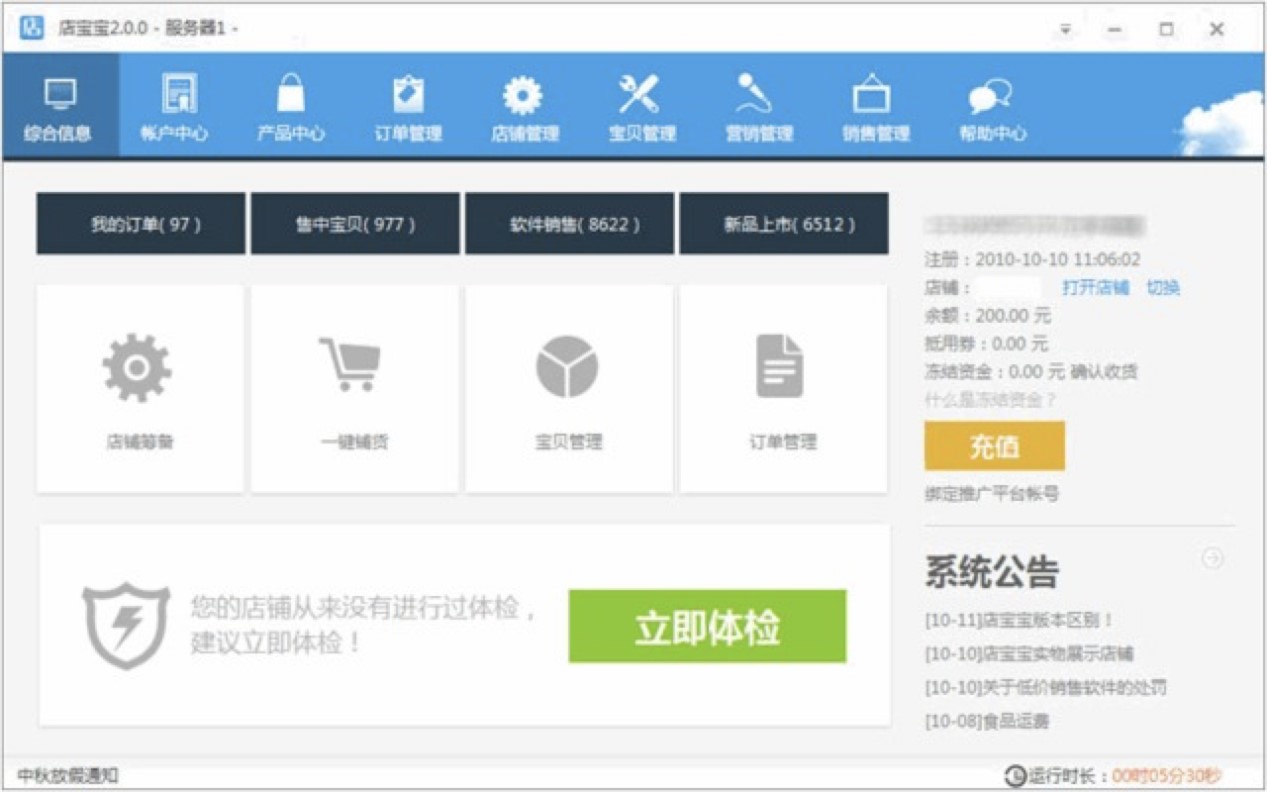Viewport: 1267px width, 792px height.
Task: Click the 抵用券: 0.00 元 voucher text
Action: point(986,344)
